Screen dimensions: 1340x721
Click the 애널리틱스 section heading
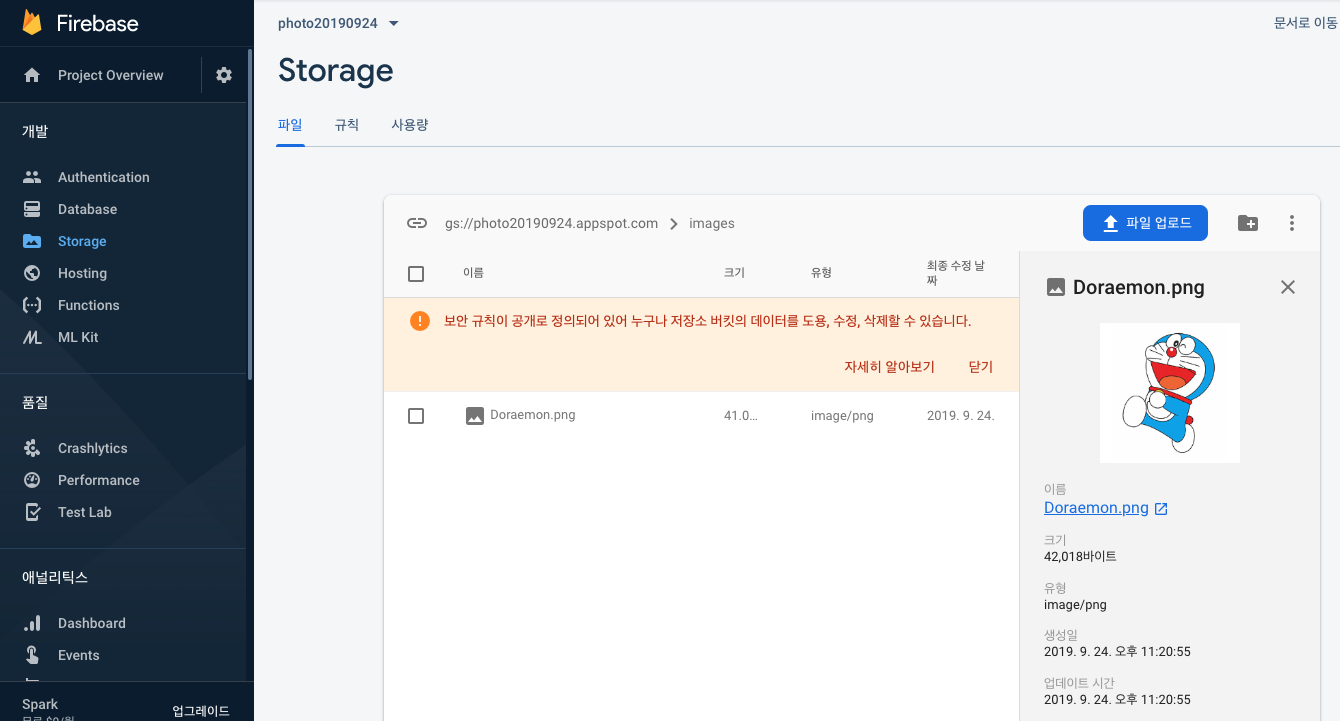coord(55,578)
